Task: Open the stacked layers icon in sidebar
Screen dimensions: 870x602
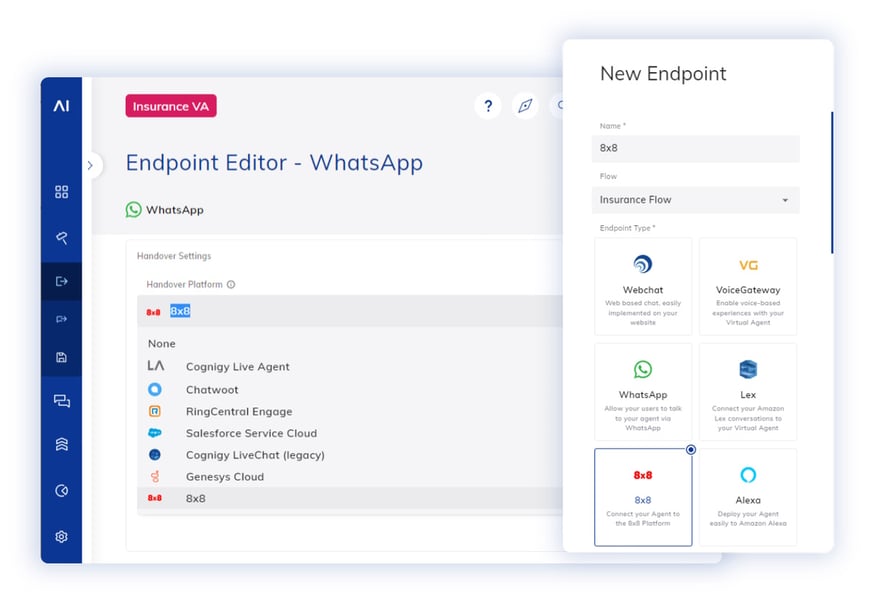Action: tap(62, 444)
